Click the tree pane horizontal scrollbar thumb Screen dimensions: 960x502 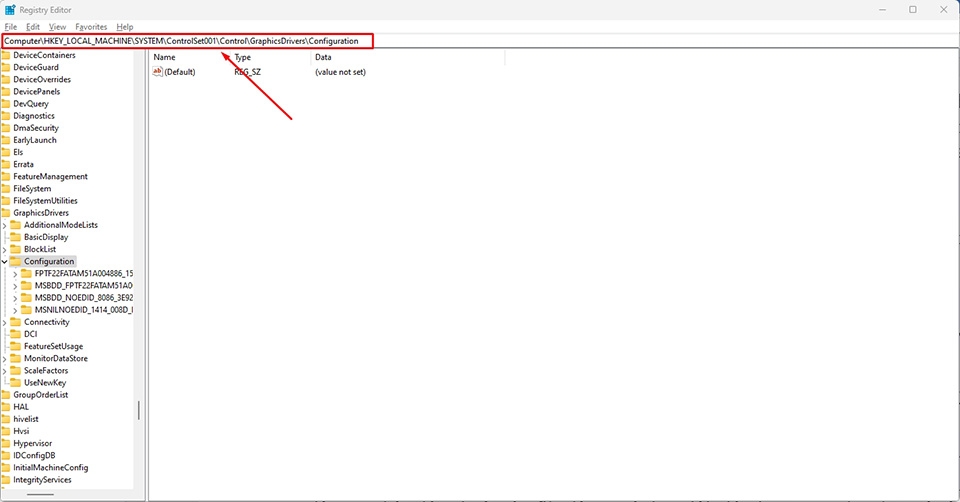click(x=40, y=495)
